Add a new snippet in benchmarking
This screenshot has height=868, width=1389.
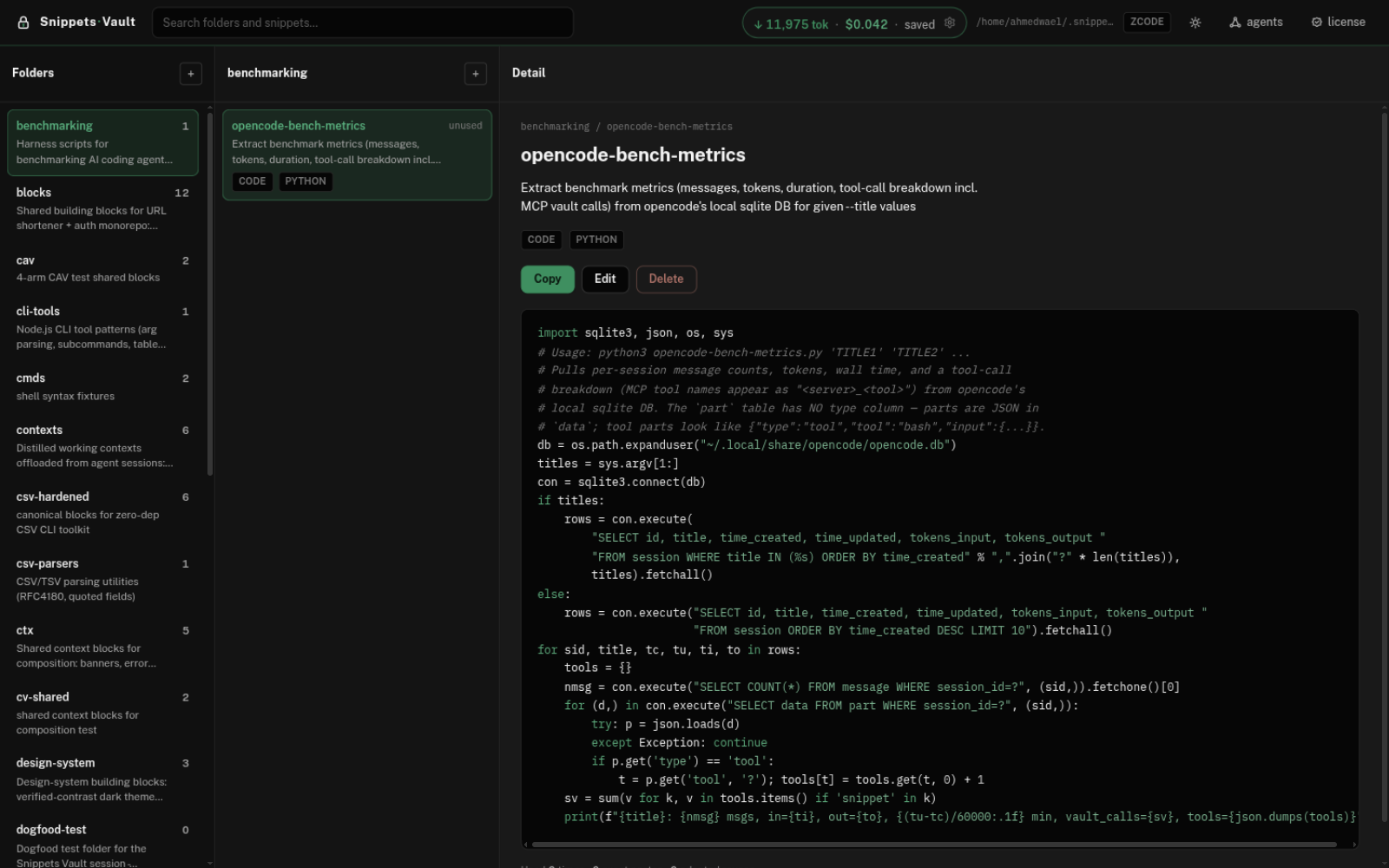tap(476, 74)
